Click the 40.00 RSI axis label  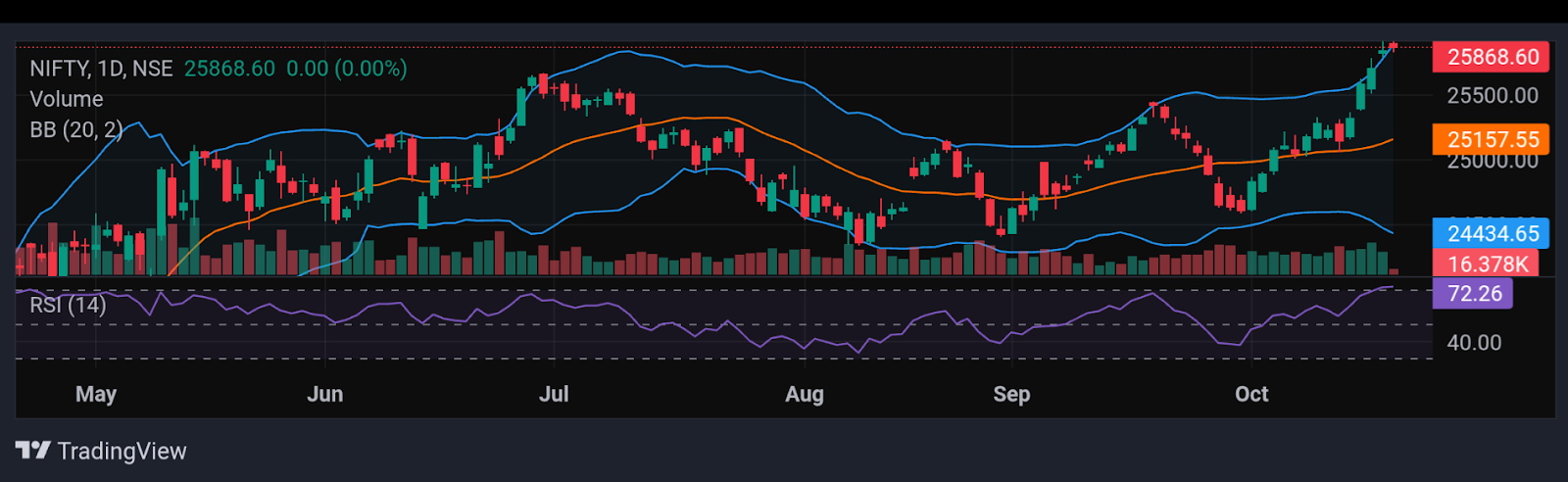[x=1474, y=343]
